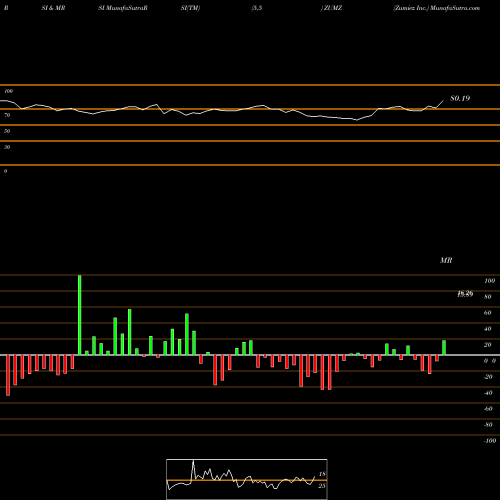Viewport: 500px width, 500px height.
Task: Select the Zumiez Inc. MunafaSutra.com header text
Action: (x=437, y=8)
